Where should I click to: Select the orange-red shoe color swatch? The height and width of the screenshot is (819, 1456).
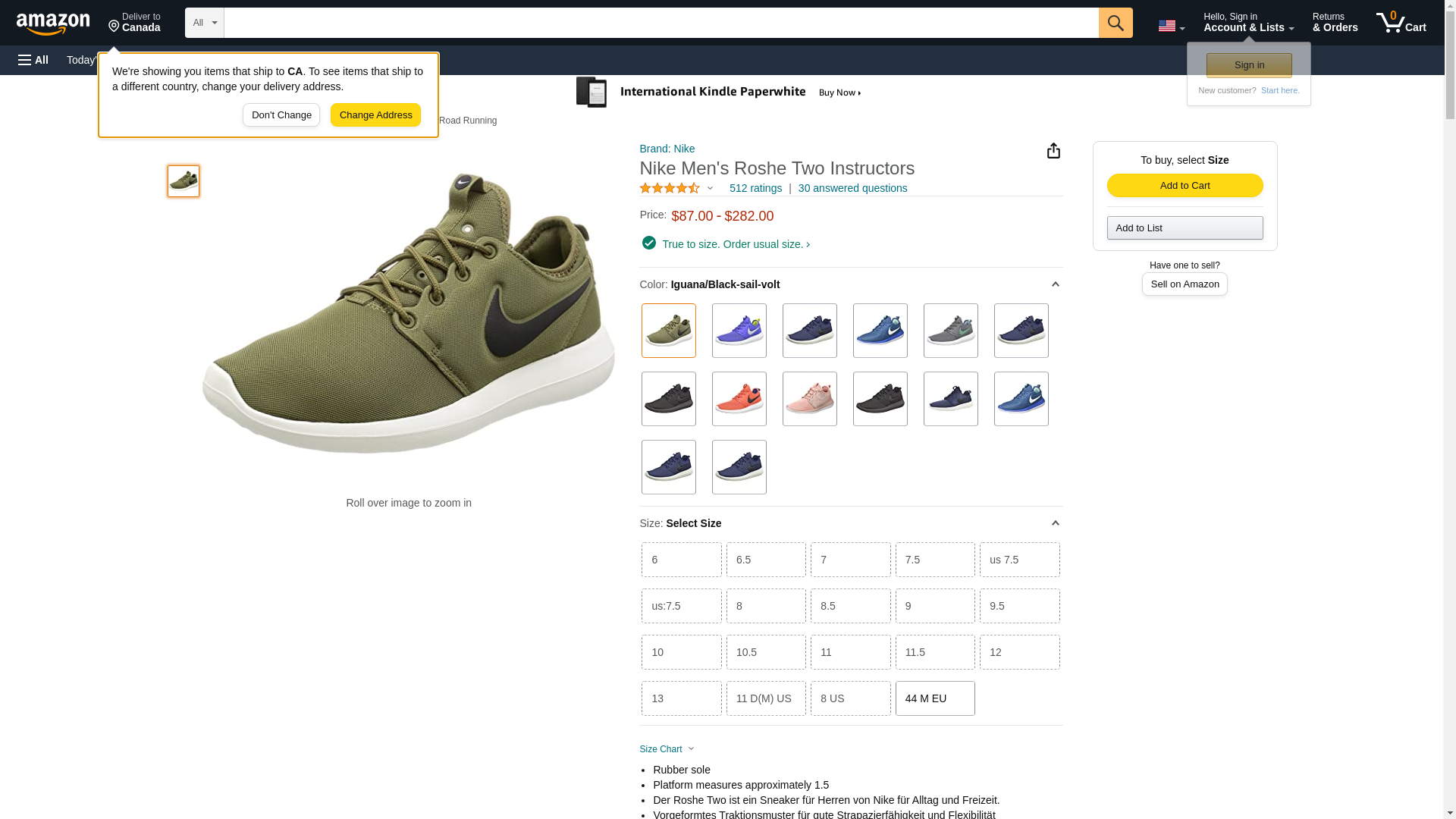coord(739,399)
